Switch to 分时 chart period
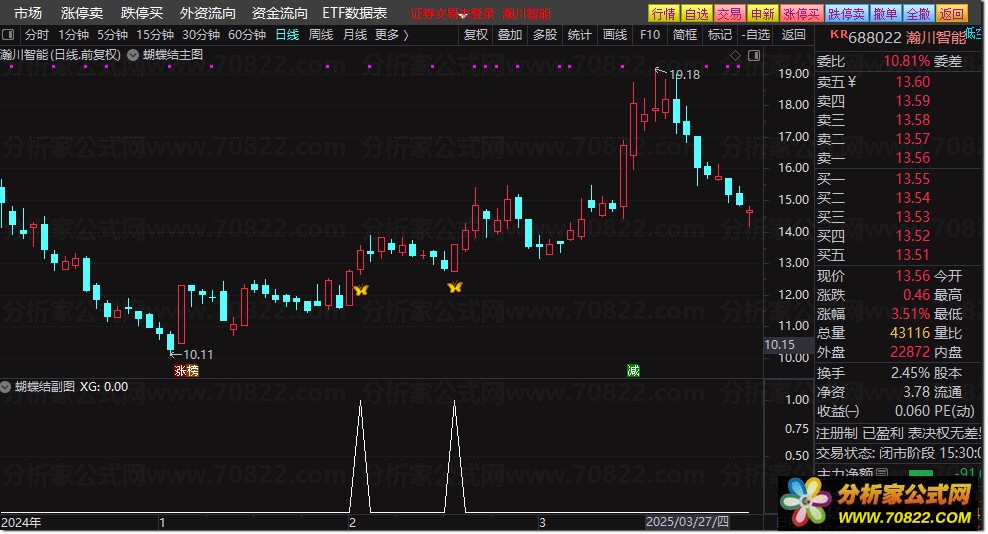The image size is (988, 534). click(x=37, y=35)
